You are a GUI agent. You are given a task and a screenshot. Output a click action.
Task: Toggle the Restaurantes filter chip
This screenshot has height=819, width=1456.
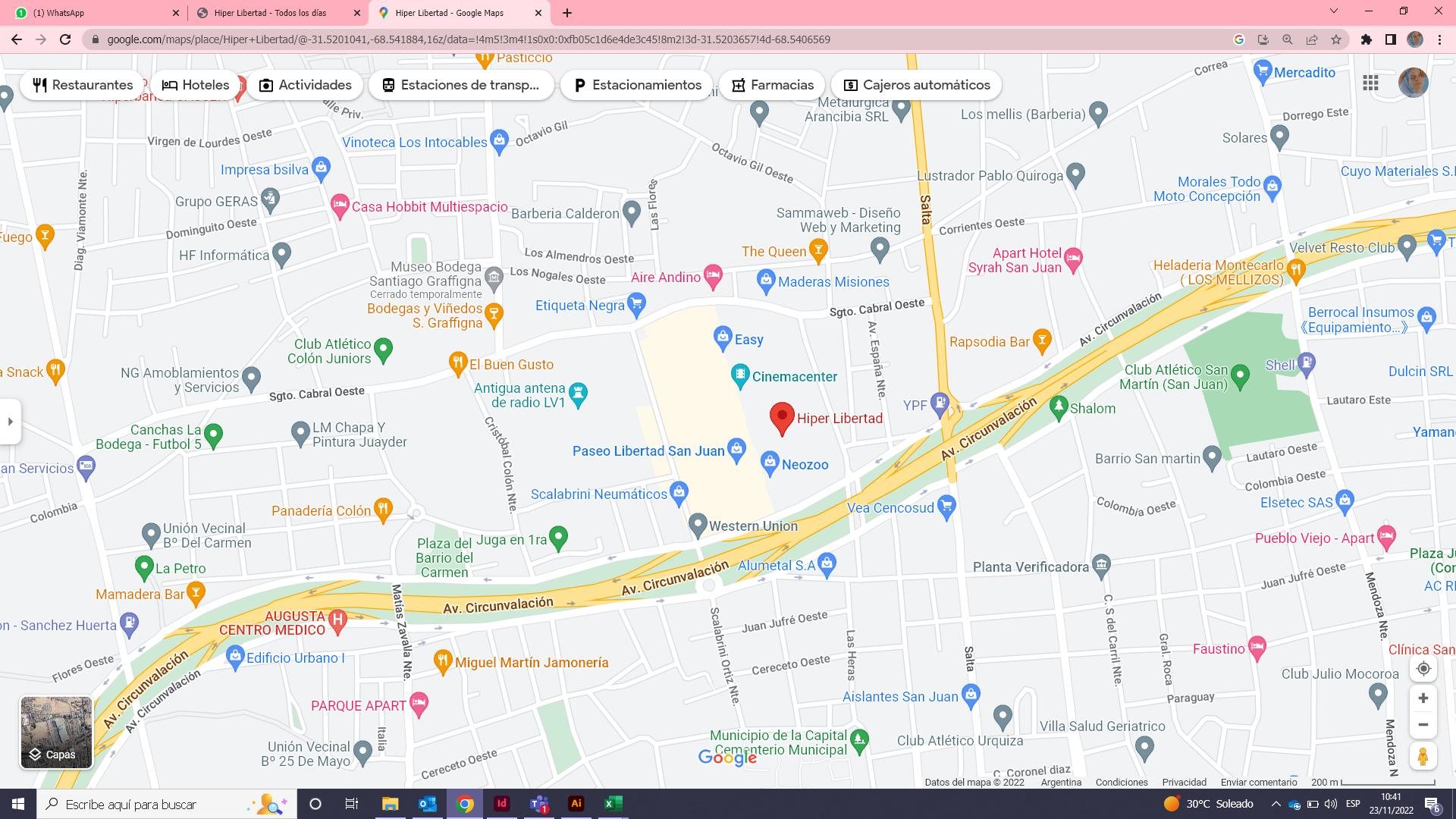83,85
